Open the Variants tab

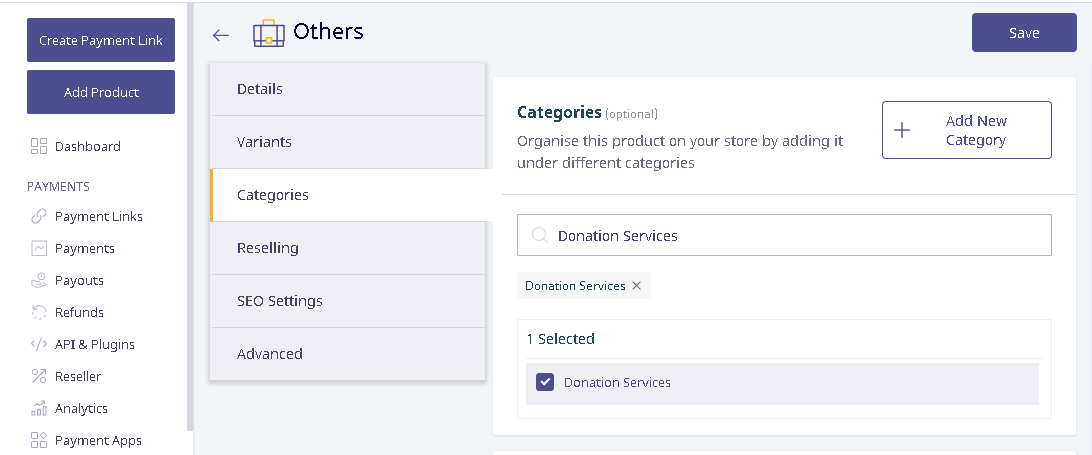coord(348,142)
